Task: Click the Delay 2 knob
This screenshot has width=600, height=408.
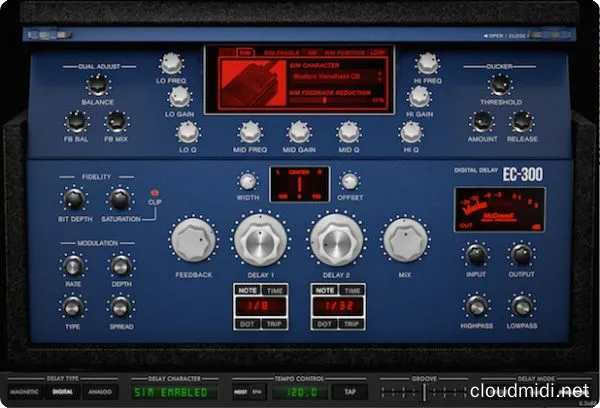Action: click(x=334, y=239)
